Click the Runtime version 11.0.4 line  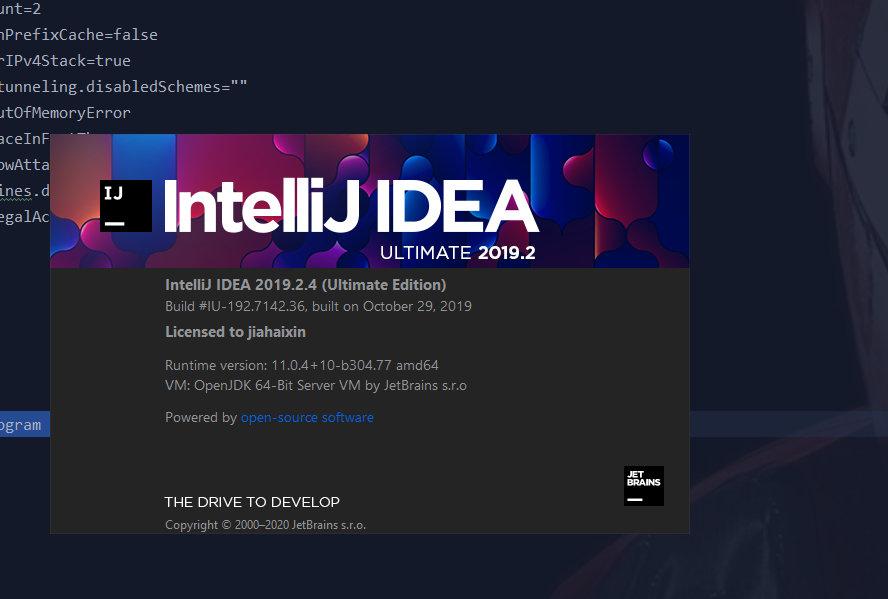coord(302,365)
